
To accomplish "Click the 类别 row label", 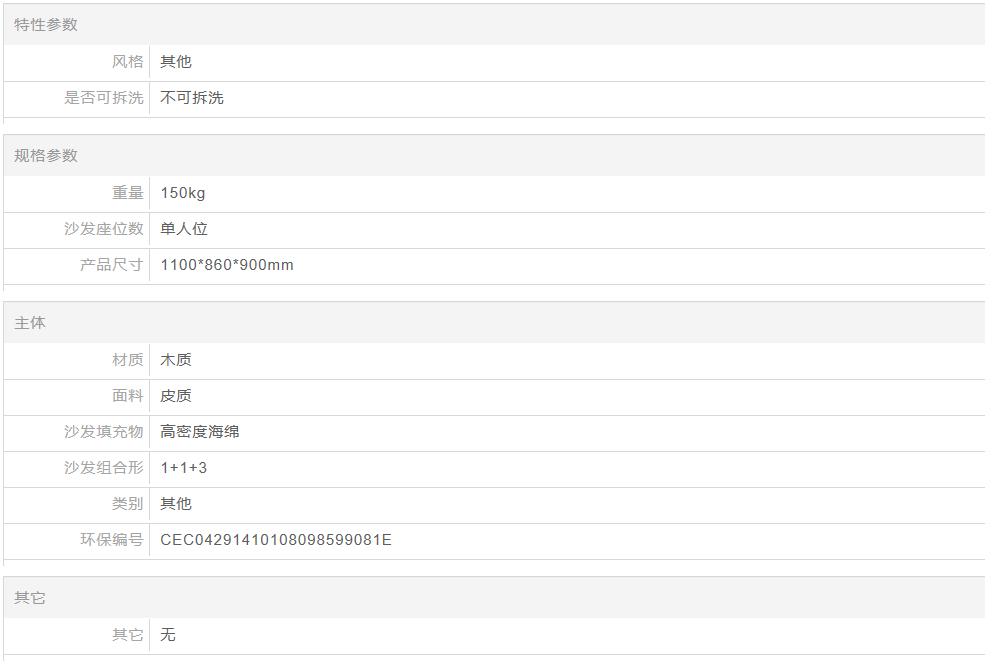I will pyautogui.click(x=127, y=504).
